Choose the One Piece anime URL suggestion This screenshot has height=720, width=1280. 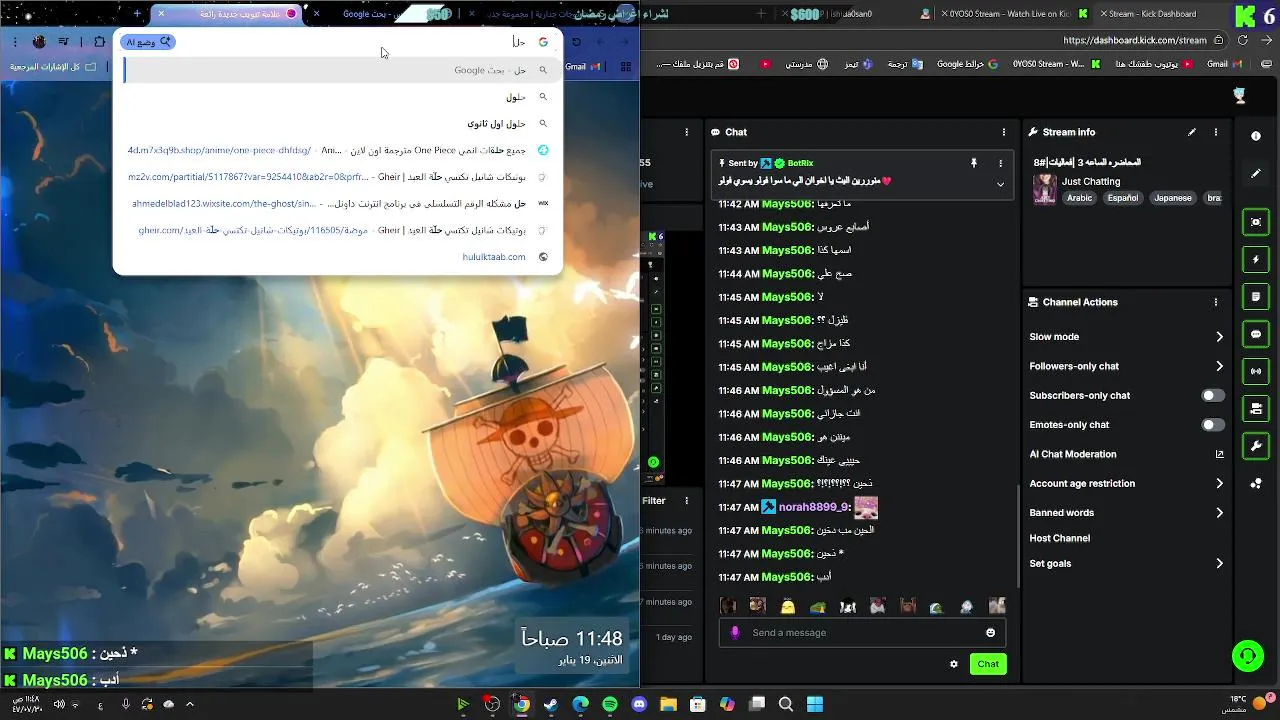point(338,150)
